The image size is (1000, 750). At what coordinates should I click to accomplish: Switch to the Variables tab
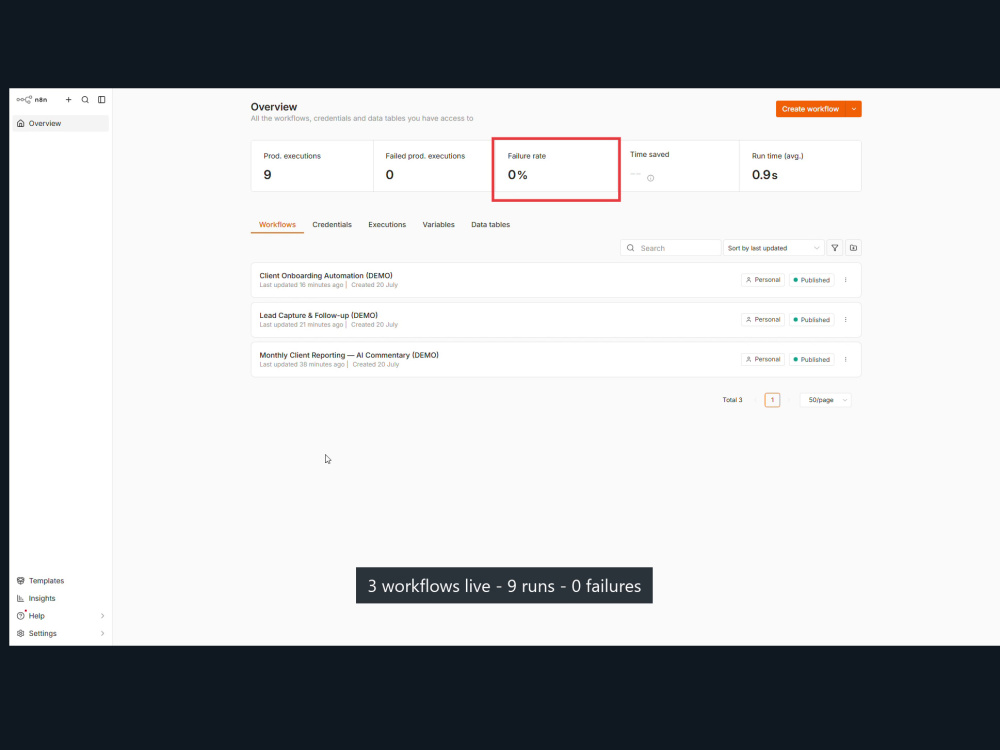coord(438,224)
